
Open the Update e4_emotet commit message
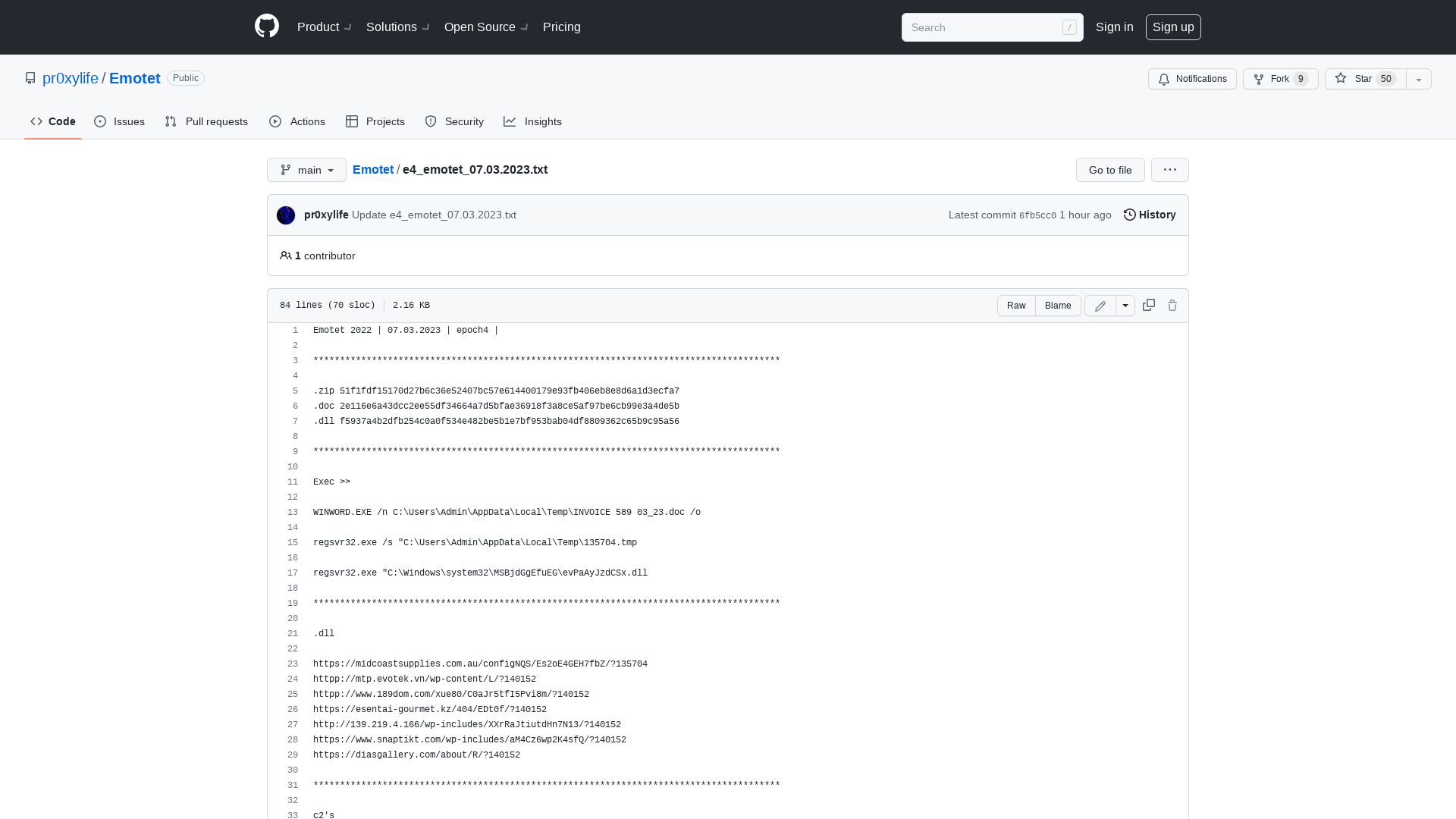[434, 215]
